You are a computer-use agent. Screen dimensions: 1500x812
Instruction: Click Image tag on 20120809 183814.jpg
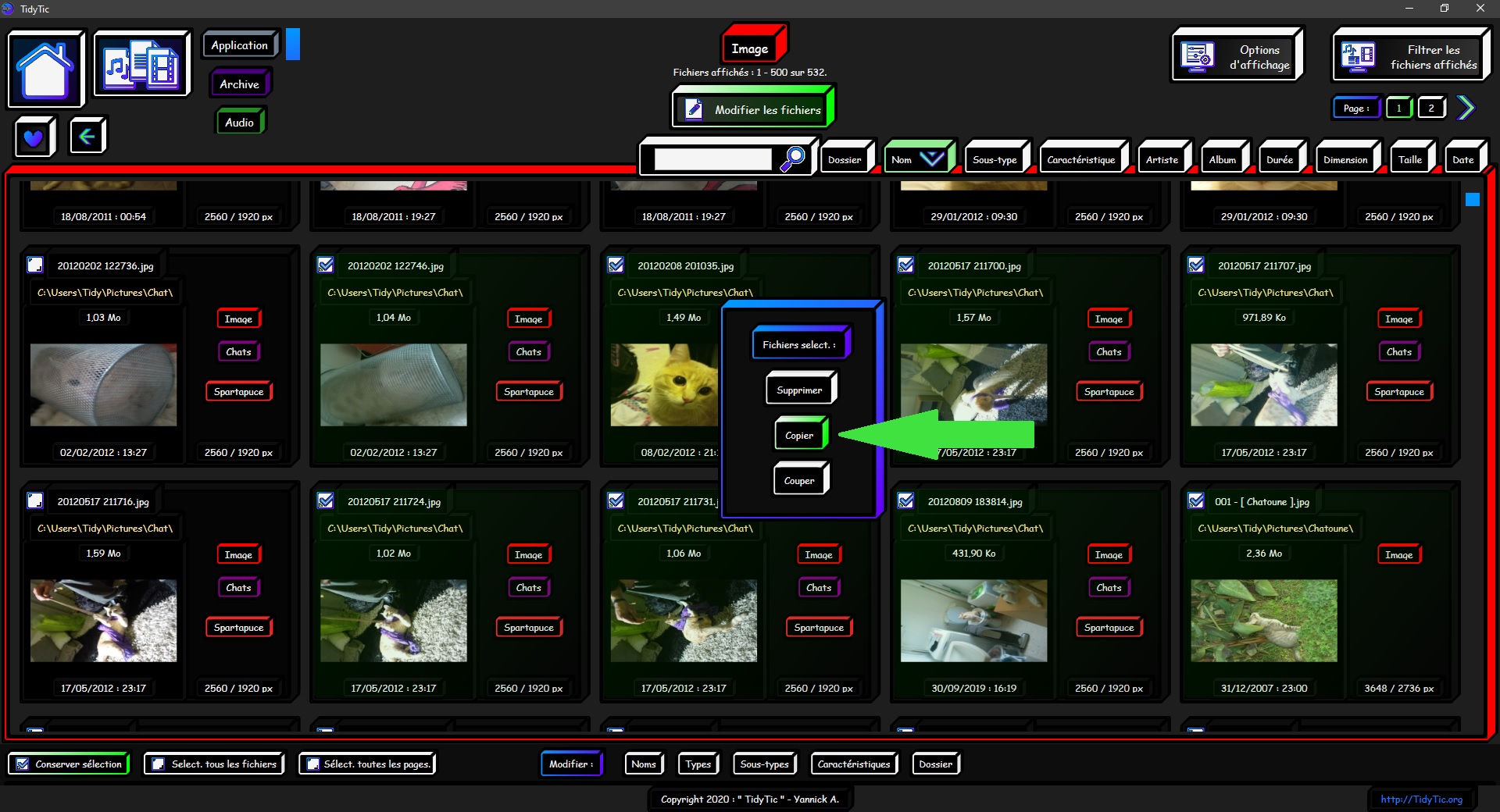tap(1109, 554)
